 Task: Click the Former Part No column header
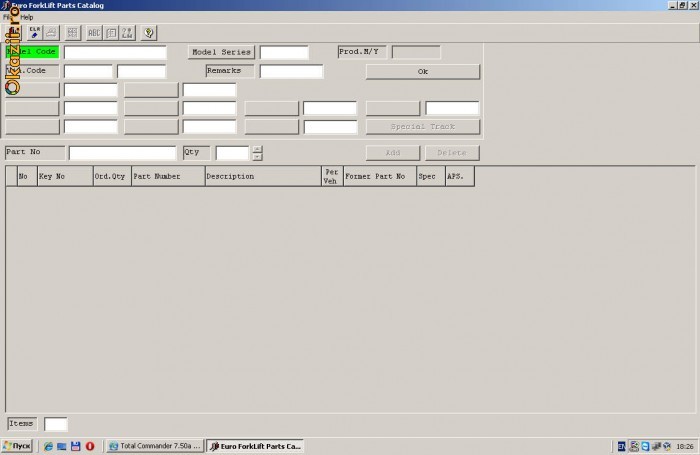[x=379, y=176]
